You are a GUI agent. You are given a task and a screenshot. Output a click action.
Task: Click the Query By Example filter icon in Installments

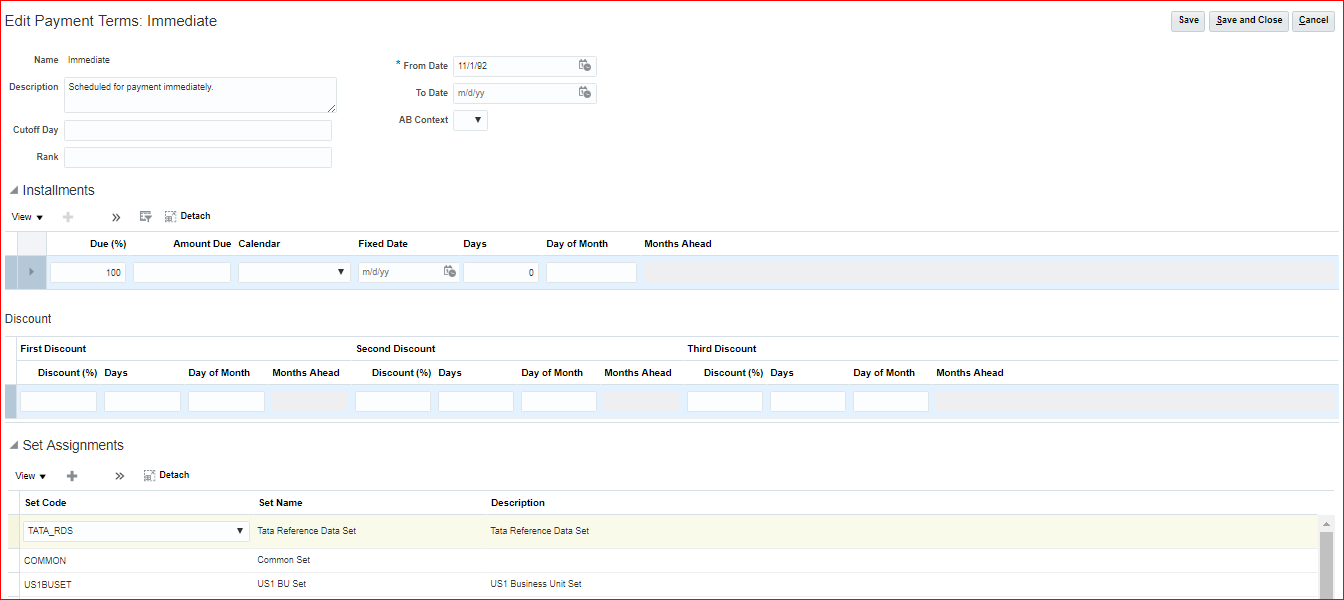point(145,216)
